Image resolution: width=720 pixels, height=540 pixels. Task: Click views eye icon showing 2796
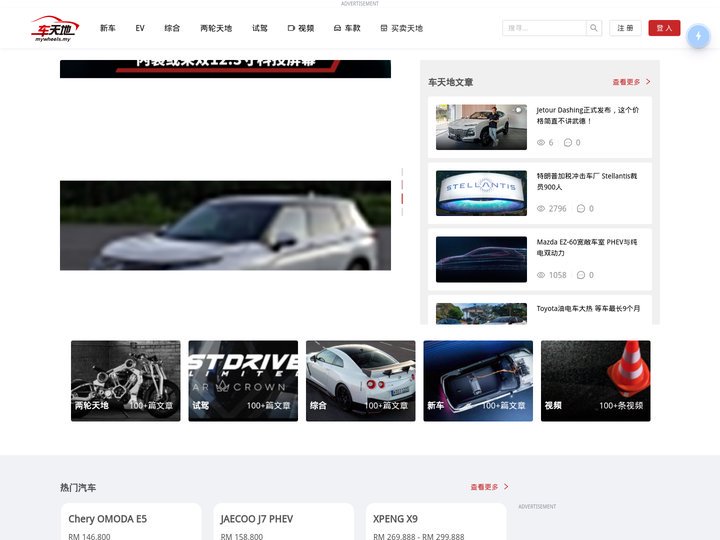coord(541,208)
